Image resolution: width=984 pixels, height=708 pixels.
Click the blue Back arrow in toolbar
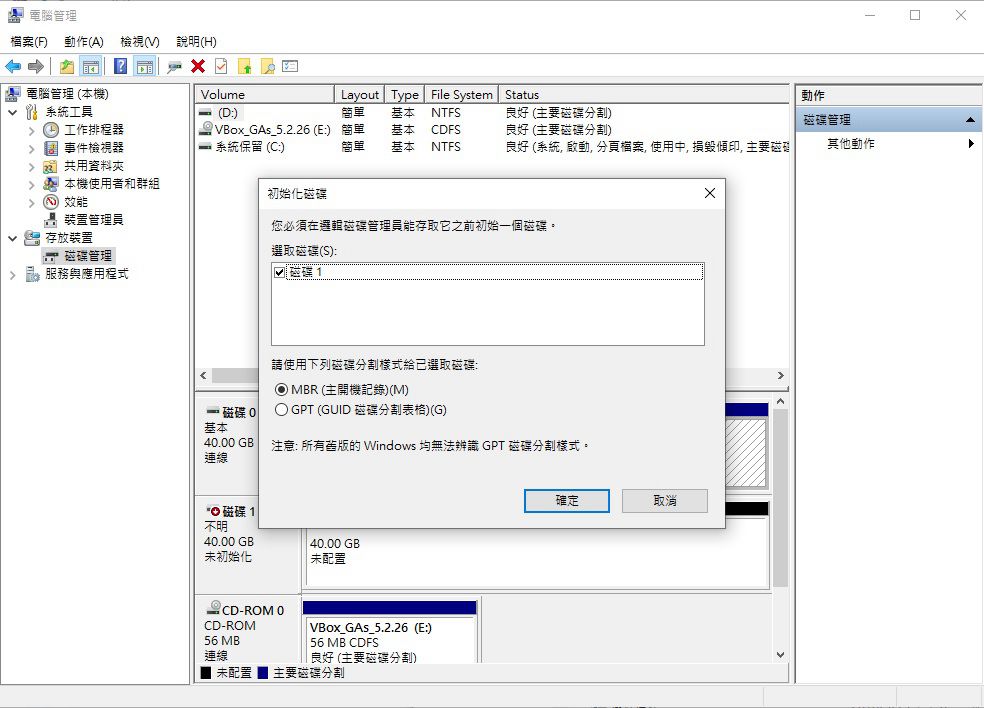click(13, 67)
